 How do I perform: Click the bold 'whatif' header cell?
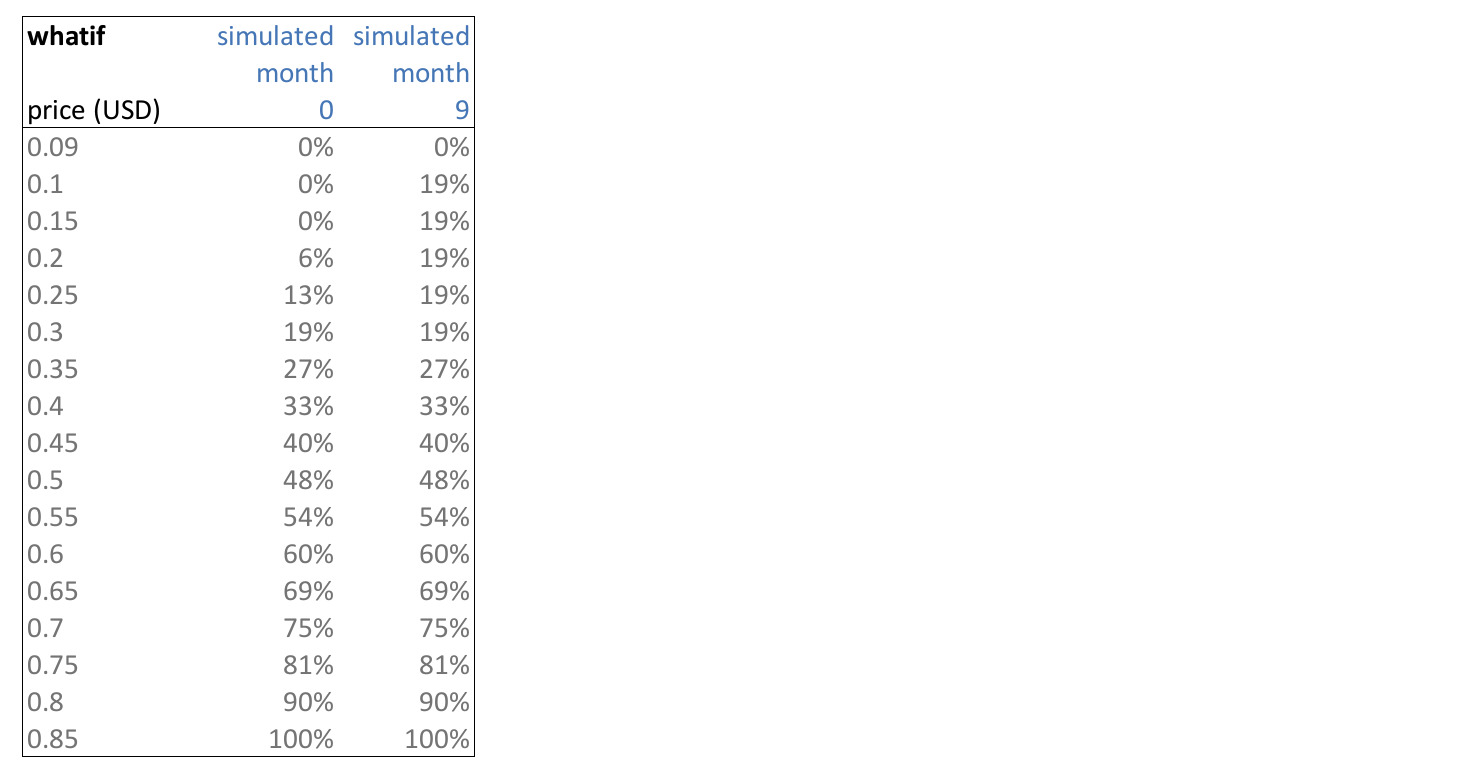pos(66,37)
